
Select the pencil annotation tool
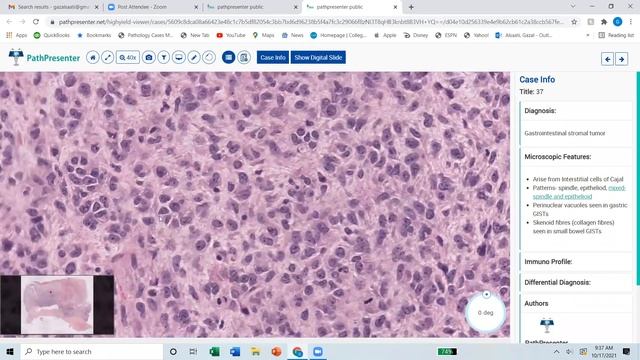(194, 58)
